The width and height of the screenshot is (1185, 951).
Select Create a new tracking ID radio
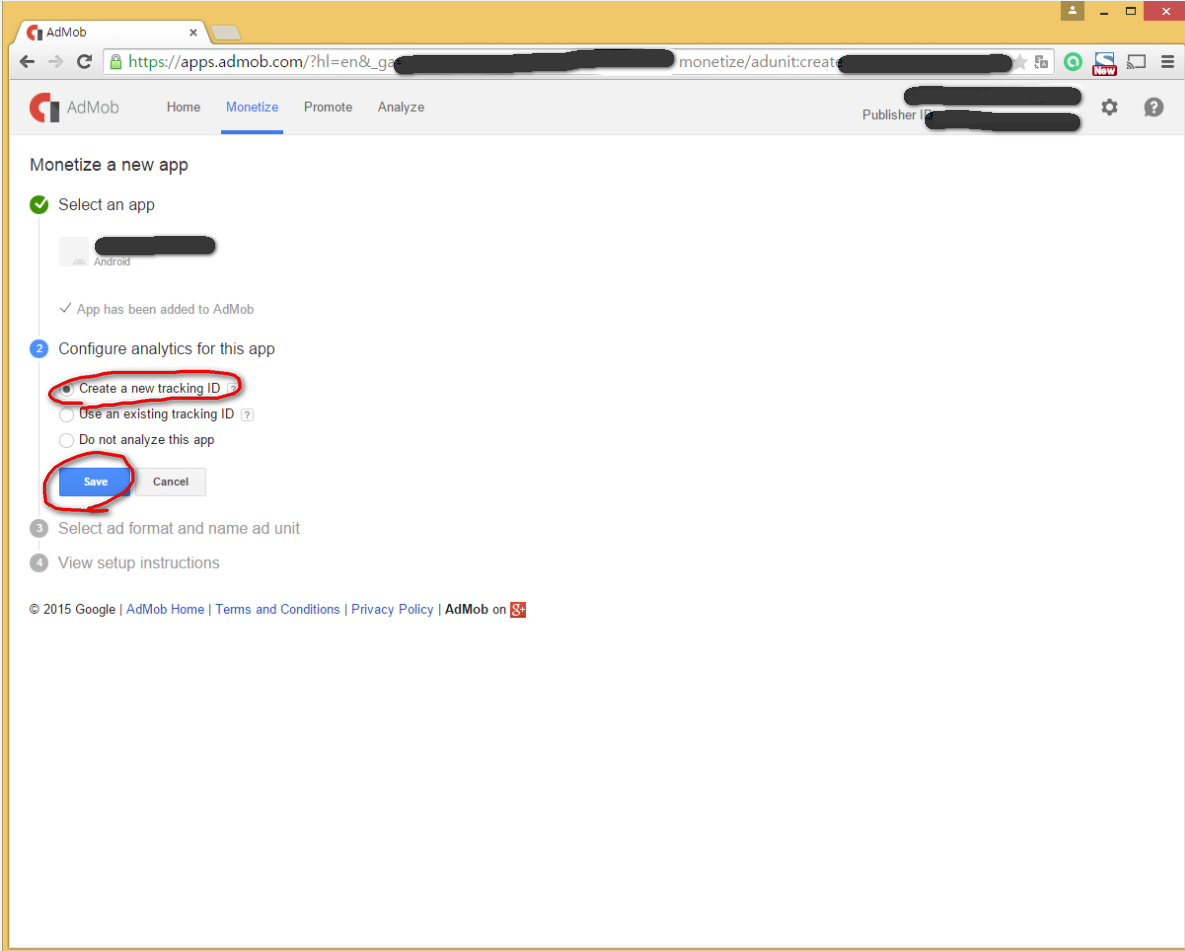[x=67, y=389]
